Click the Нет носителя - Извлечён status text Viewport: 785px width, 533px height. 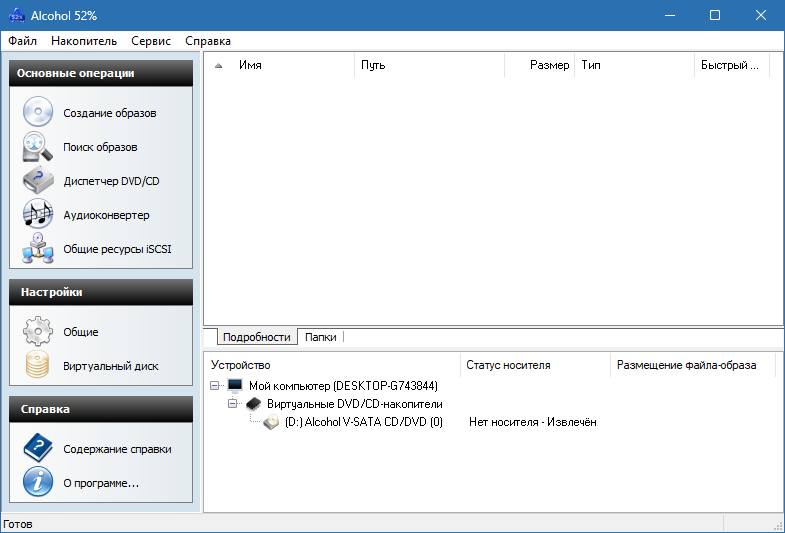pyautogui.click(x=533, y=422)
